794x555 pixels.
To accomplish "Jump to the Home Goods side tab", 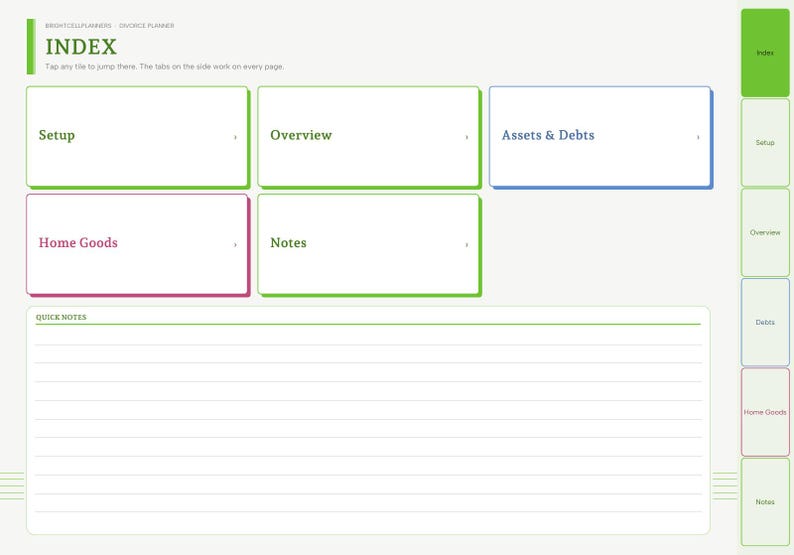I will click(x=765, y=412).
